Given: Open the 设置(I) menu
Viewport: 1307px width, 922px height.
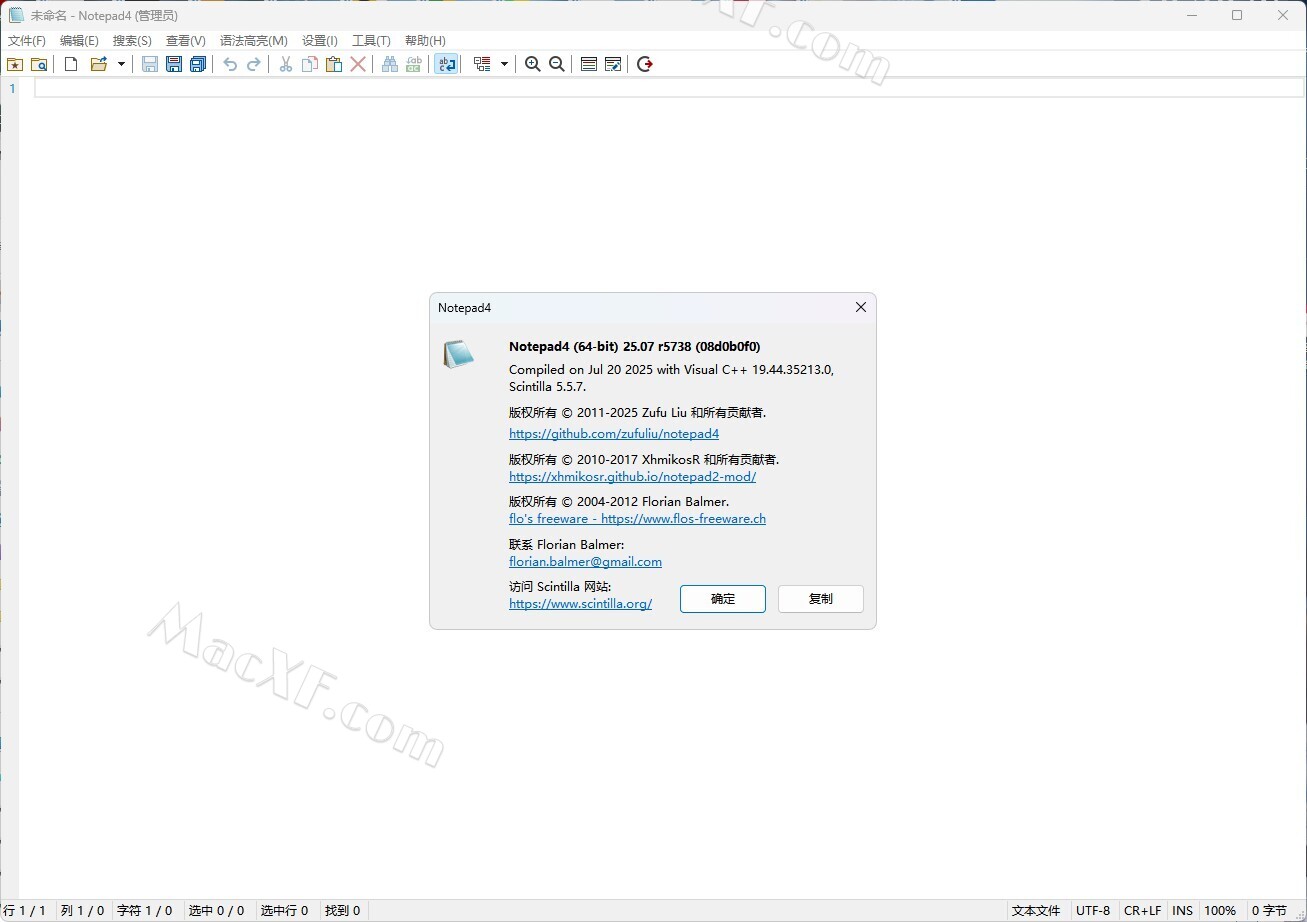Looking at the screenshot, I should 320,41.
